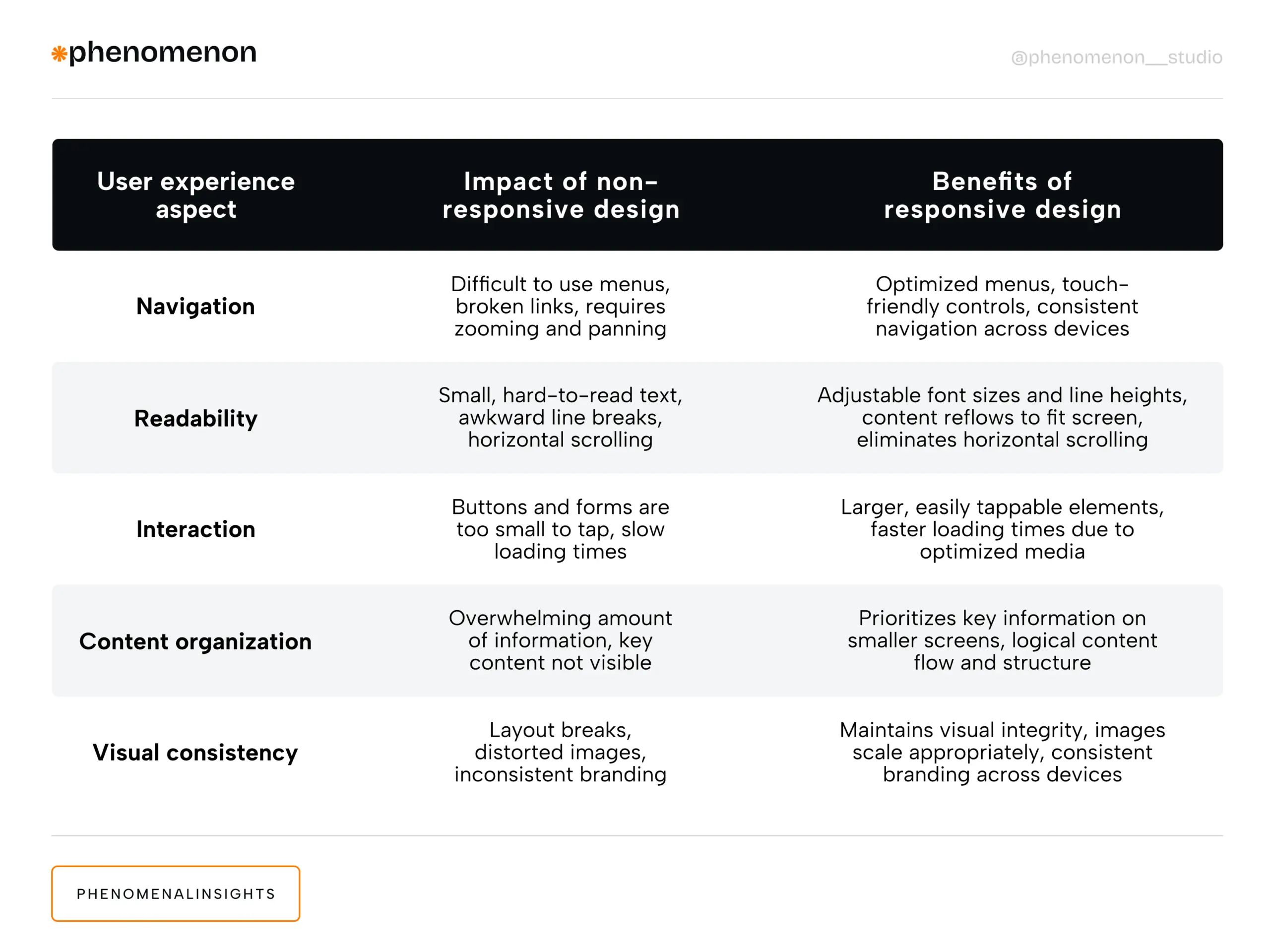Screen dimensions: 1270x952
Task: Click the "Buttons and forms are too small" cell
Action: point(561,529)
